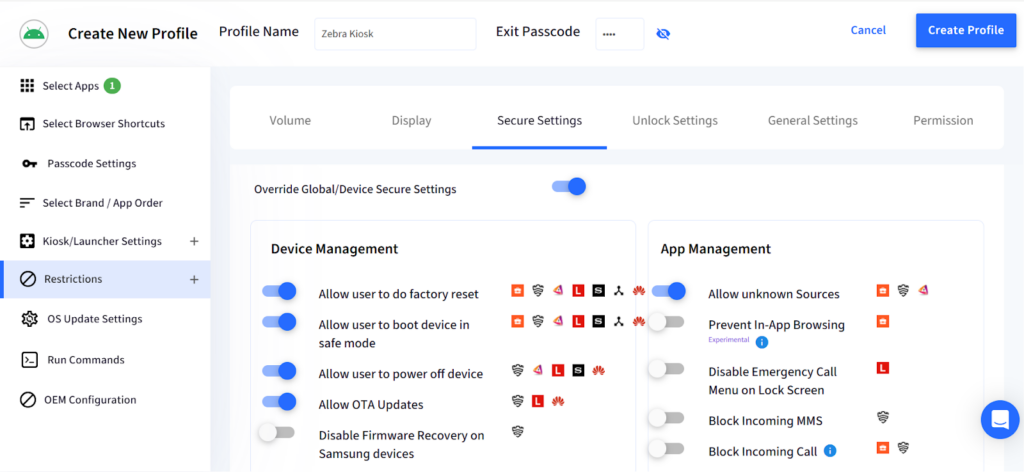This screenshot has width=1024, height=472.
Task: Click the App Management heading
Action: coord(716,249)
